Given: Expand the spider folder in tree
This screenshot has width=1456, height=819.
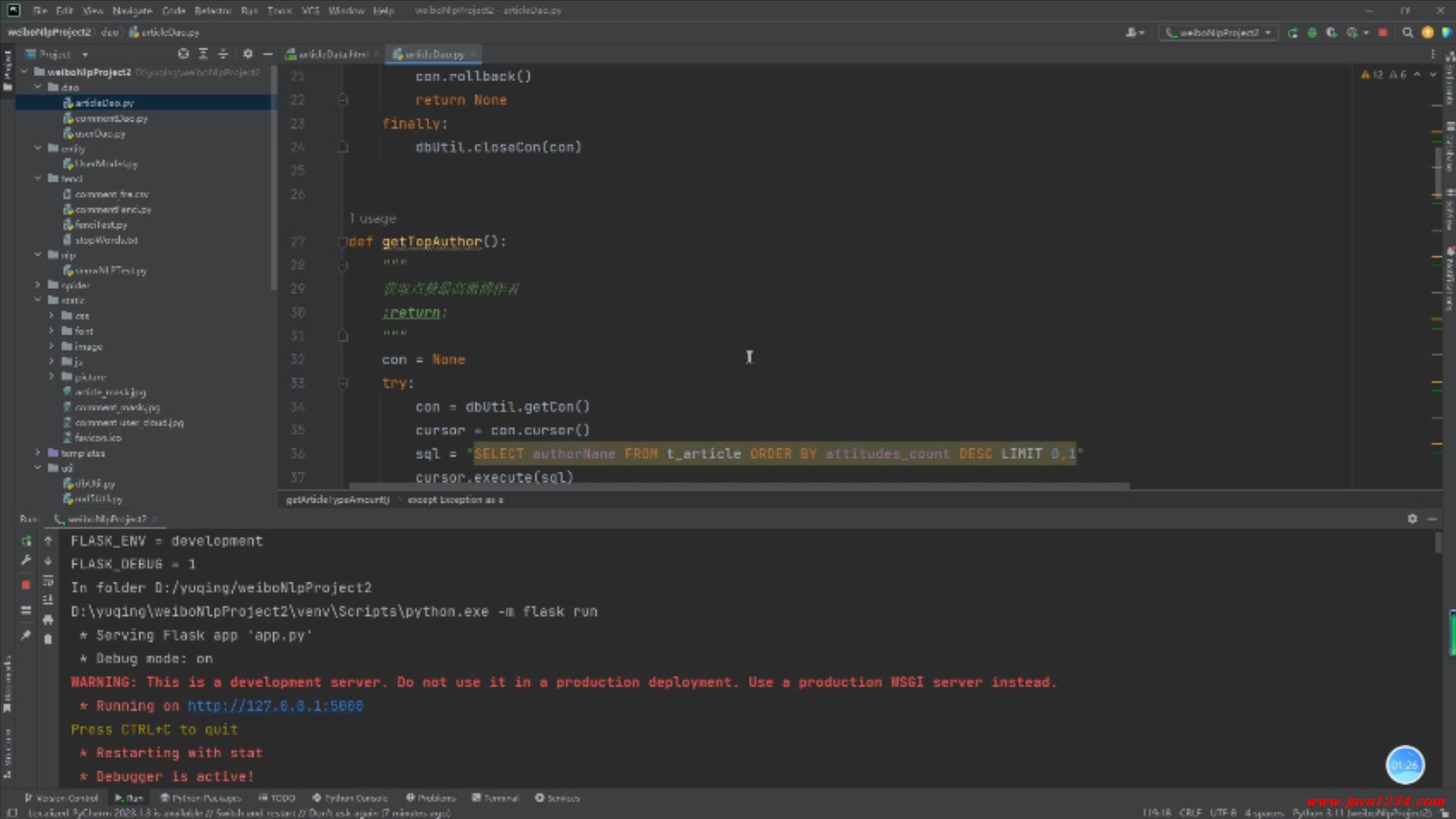Looking at the screenshot, I should (38, 285).
